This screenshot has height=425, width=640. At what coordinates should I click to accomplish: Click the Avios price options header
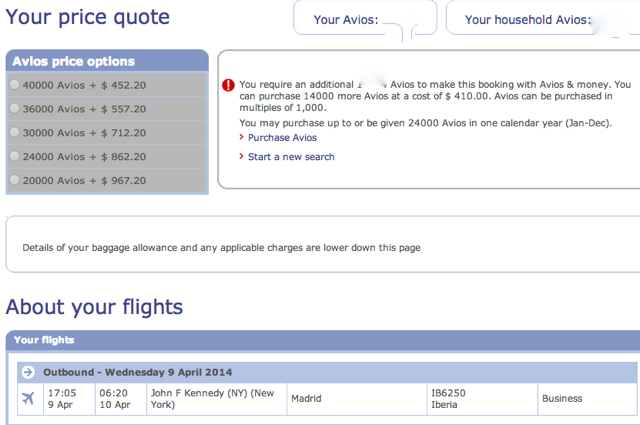click(107, 61)
